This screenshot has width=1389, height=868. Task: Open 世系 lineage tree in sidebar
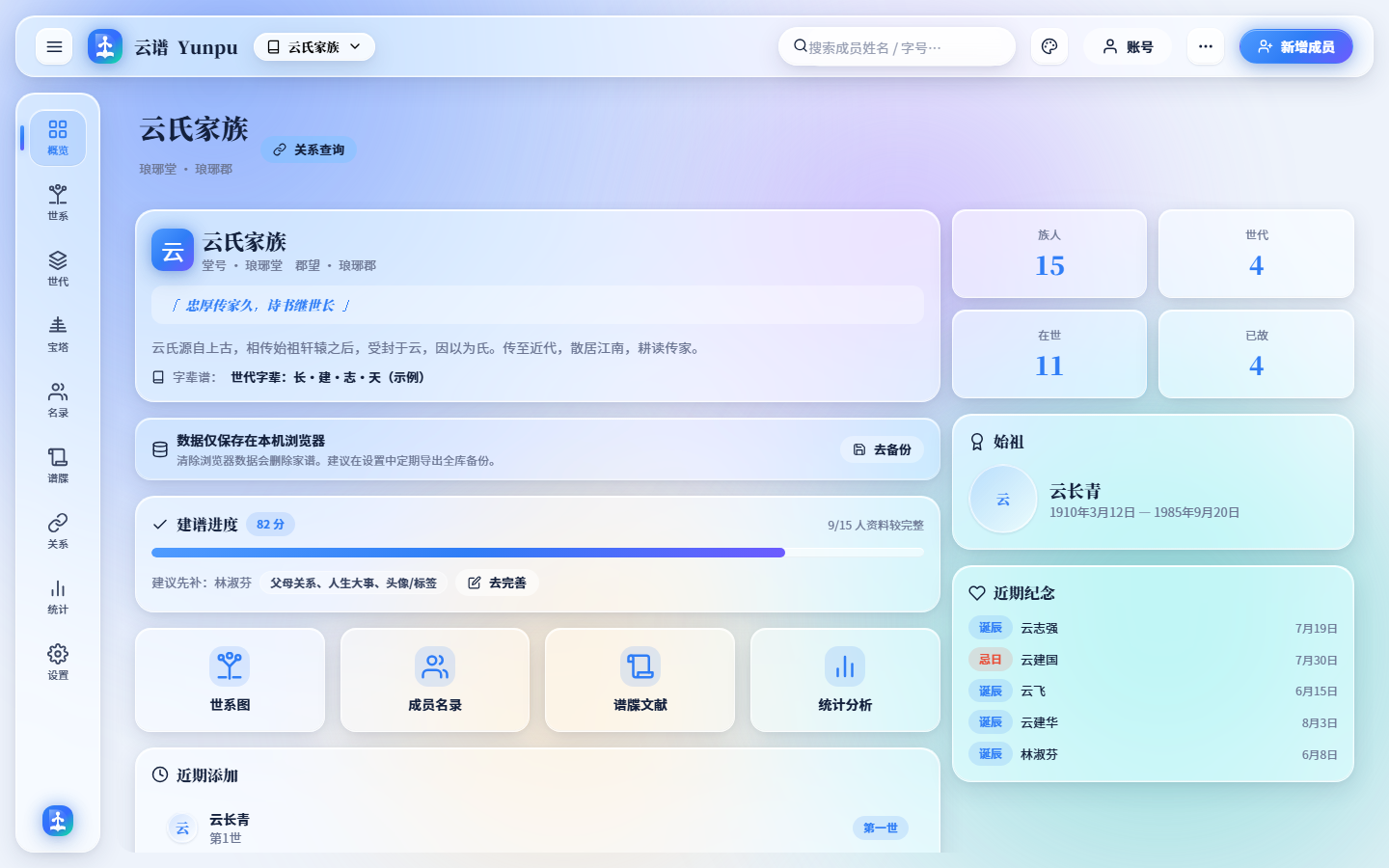click(x=58, y=203)
